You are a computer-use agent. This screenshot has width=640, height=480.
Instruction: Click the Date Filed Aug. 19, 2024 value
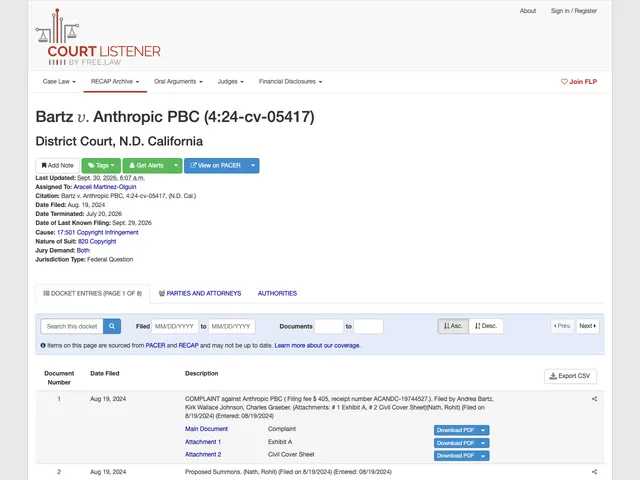pyautogui.click(x=86, y=205)
